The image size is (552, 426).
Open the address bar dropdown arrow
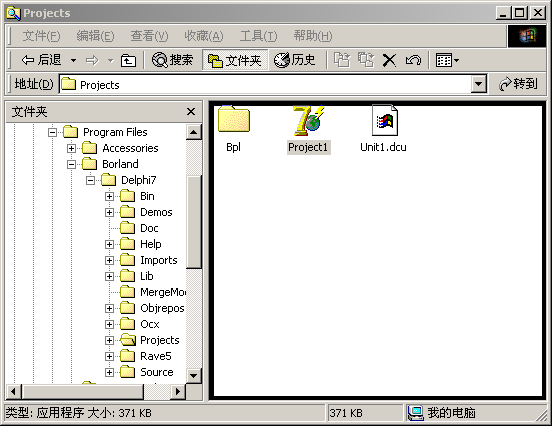pos(478,84)
